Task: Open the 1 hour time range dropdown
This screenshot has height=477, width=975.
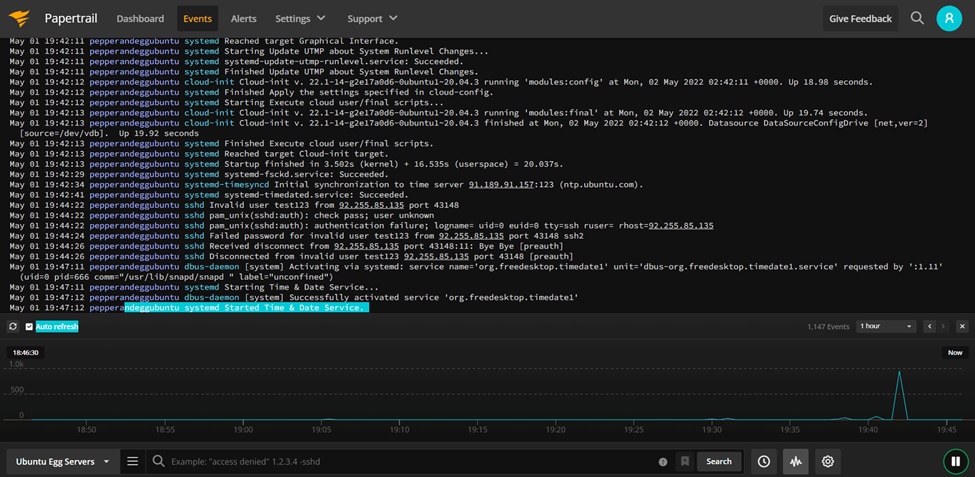Action: pos(886,326)
